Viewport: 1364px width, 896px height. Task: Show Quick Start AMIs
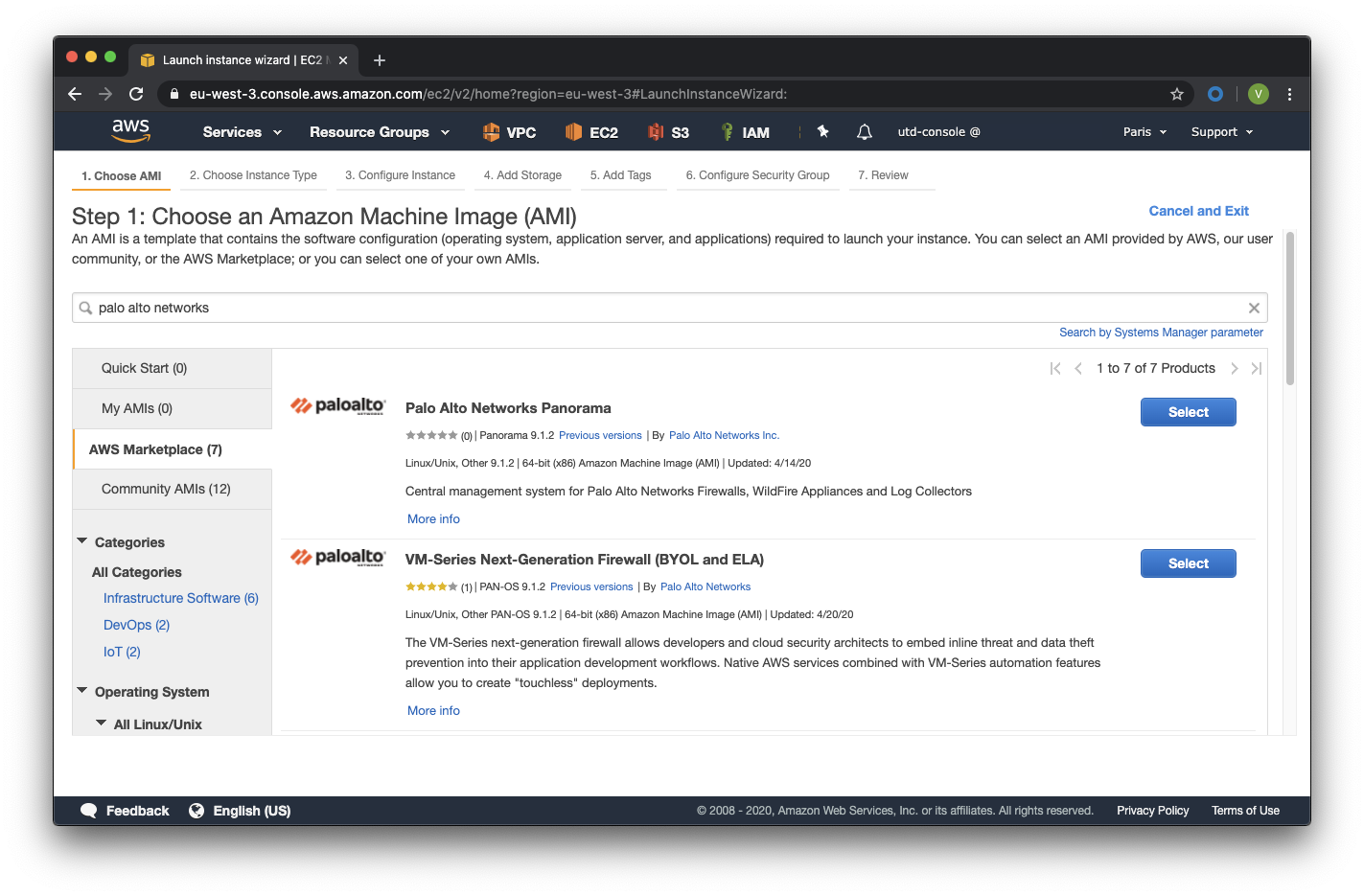point(173,369)
